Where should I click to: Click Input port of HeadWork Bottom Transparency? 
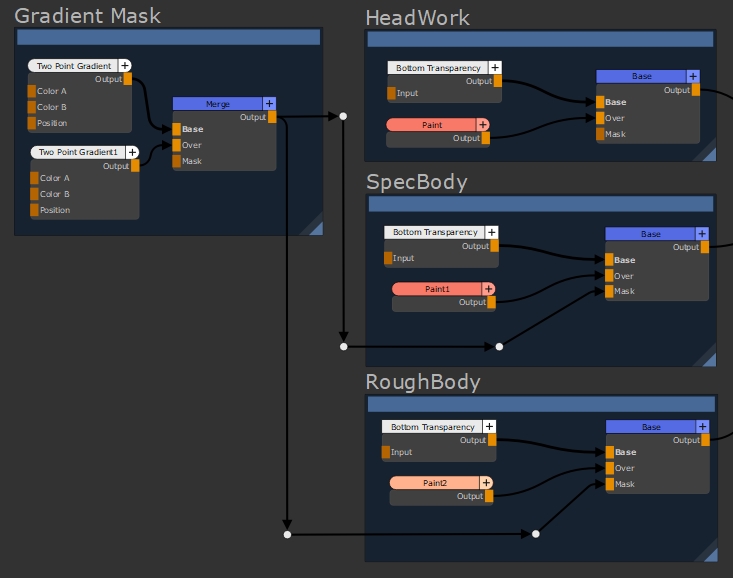click(391, 93)
